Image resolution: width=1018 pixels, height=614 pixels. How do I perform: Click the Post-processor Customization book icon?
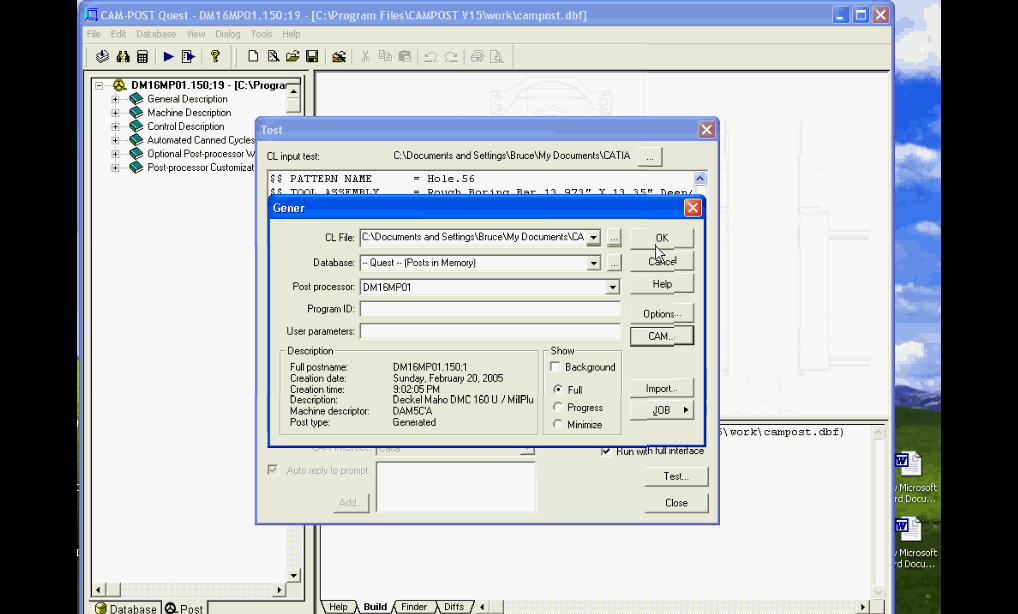(136, 167)
